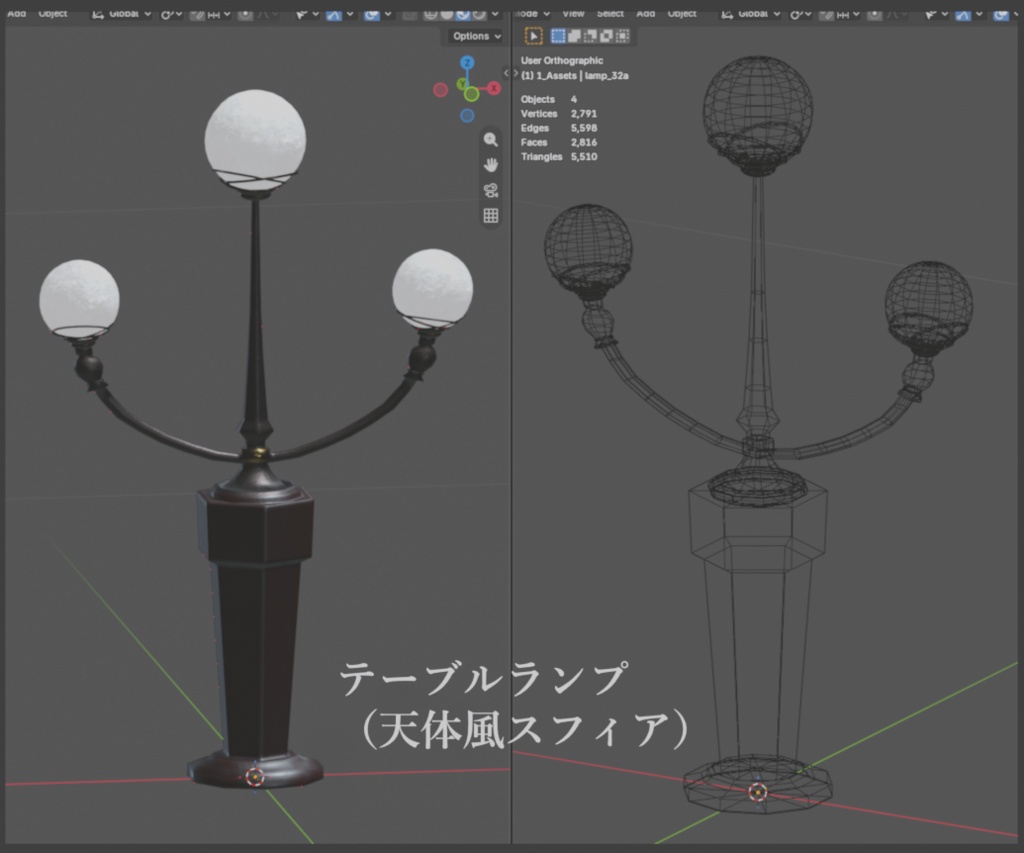Choose 'Extend selection' mode icon
This screenshot has height=853, width=1024.
[574, 36]
